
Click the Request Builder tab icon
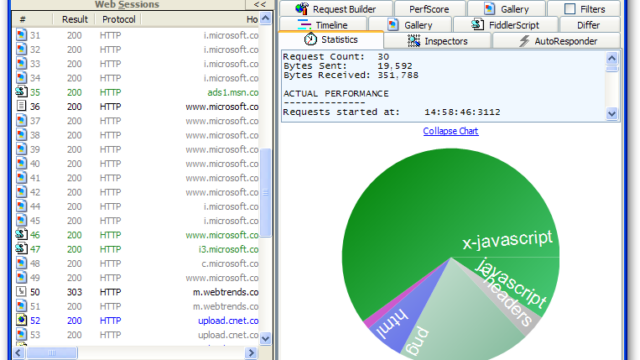coord(302,8)
